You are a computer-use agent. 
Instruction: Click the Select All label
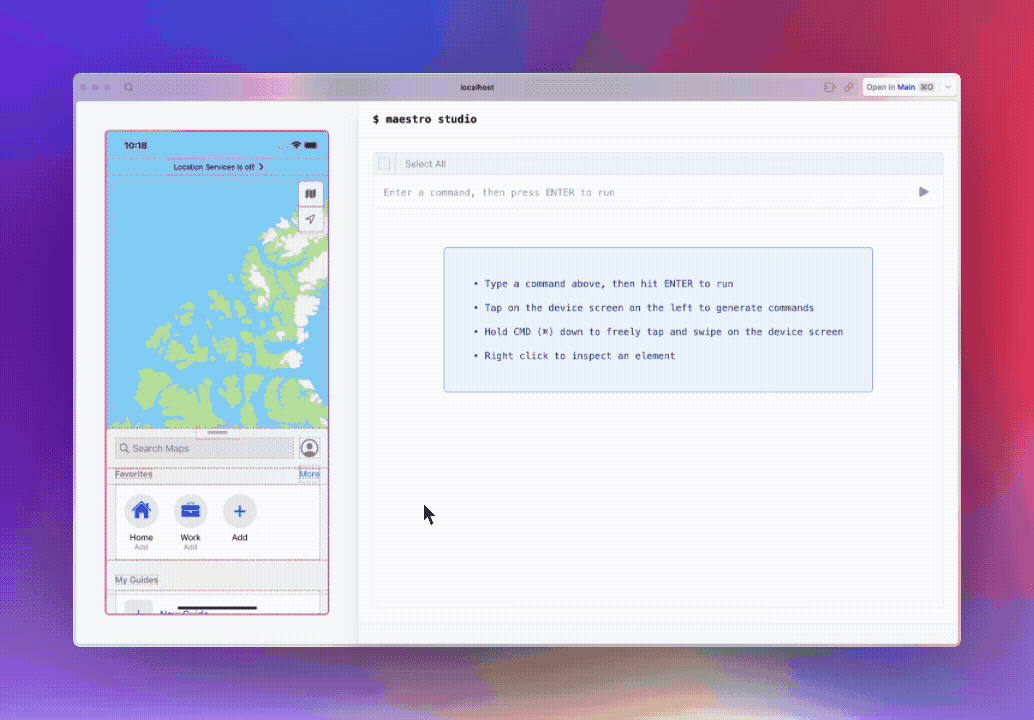[x=425, y=164]
